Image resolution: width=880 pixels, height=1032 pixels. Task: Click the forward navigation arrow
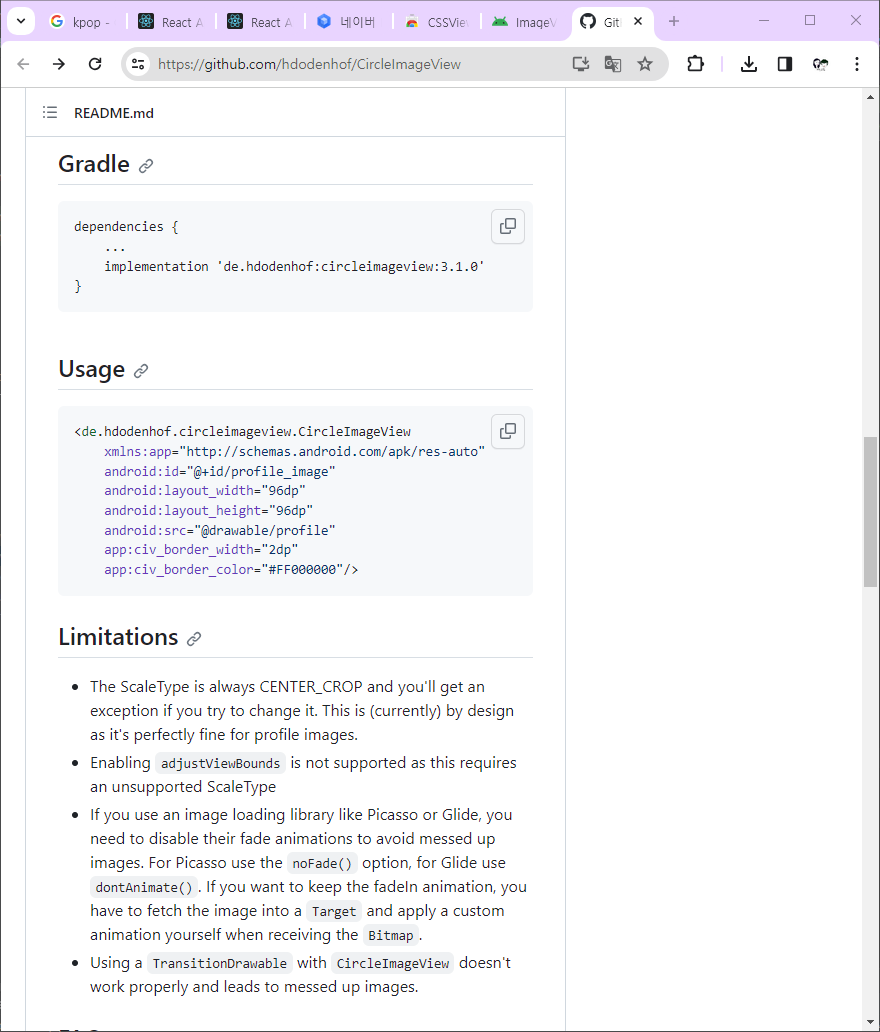(x=59, y=63)
